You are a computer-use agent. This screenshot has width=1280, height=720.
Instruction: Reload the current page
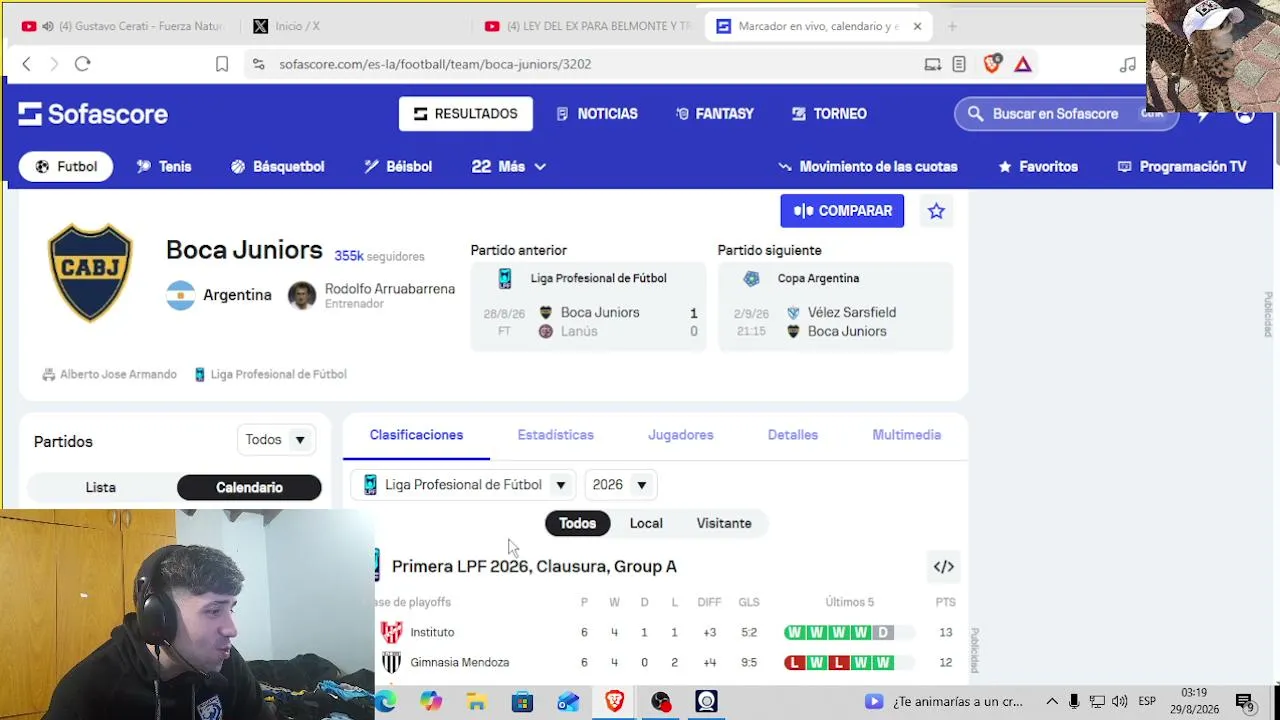pos(83,64)
